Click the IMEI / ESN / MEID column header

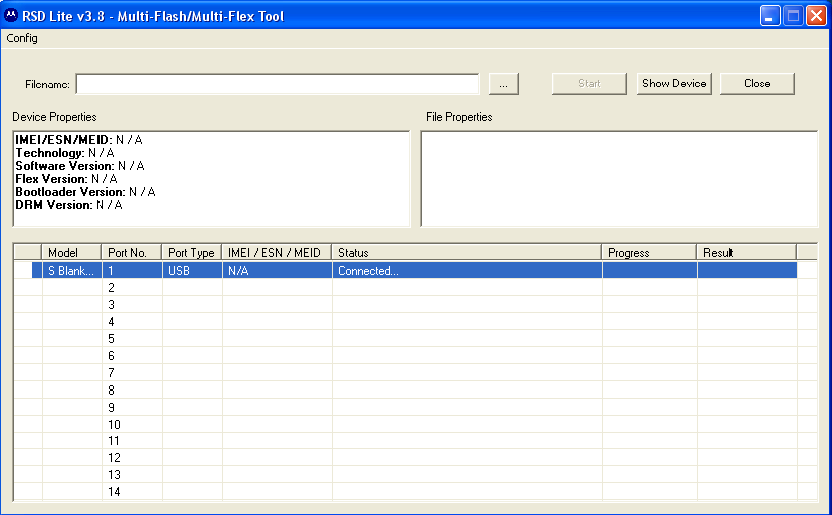276,252
